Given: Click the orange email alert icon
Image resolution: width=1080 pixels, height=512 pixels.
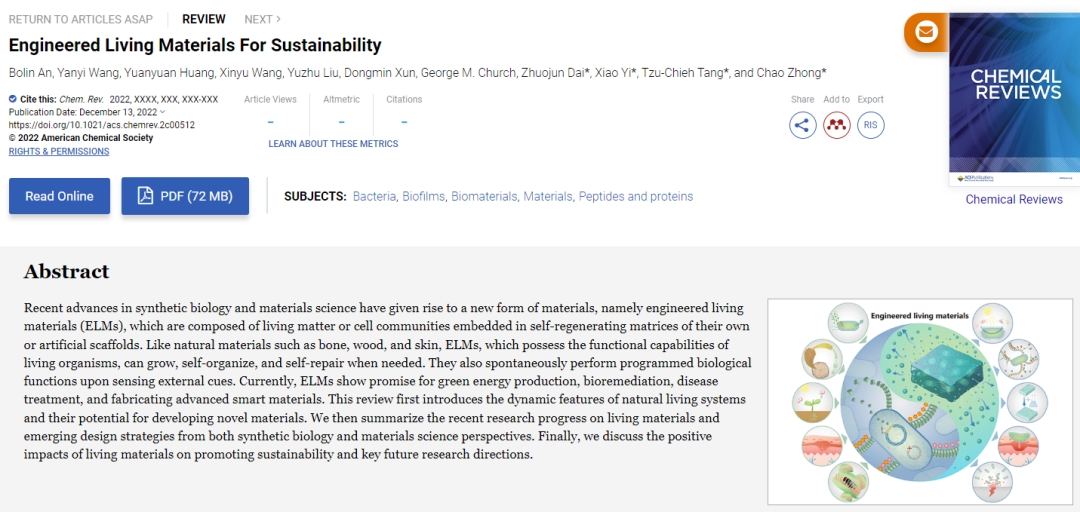Looking at the screenshot, I should 926,32.
